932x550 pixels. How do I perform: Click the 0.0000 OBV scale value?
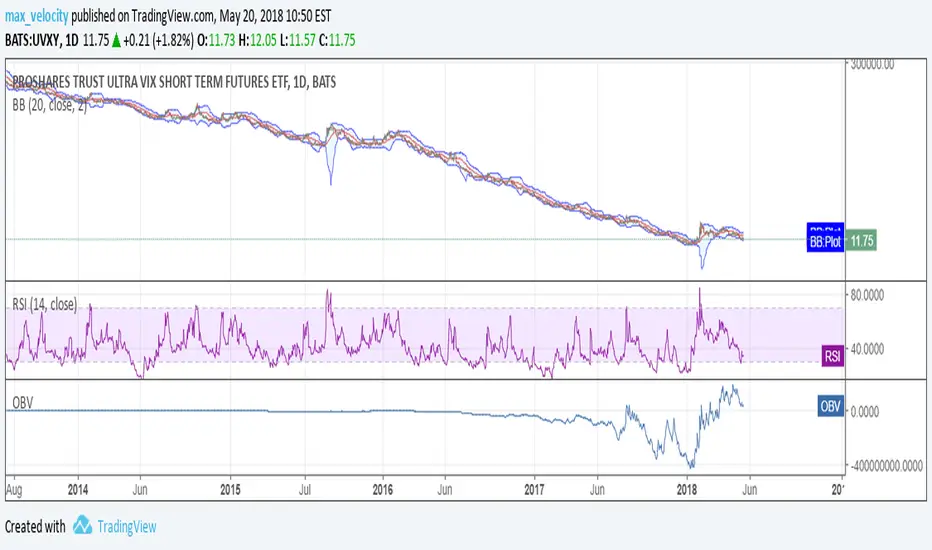click(x=865, y=411)
